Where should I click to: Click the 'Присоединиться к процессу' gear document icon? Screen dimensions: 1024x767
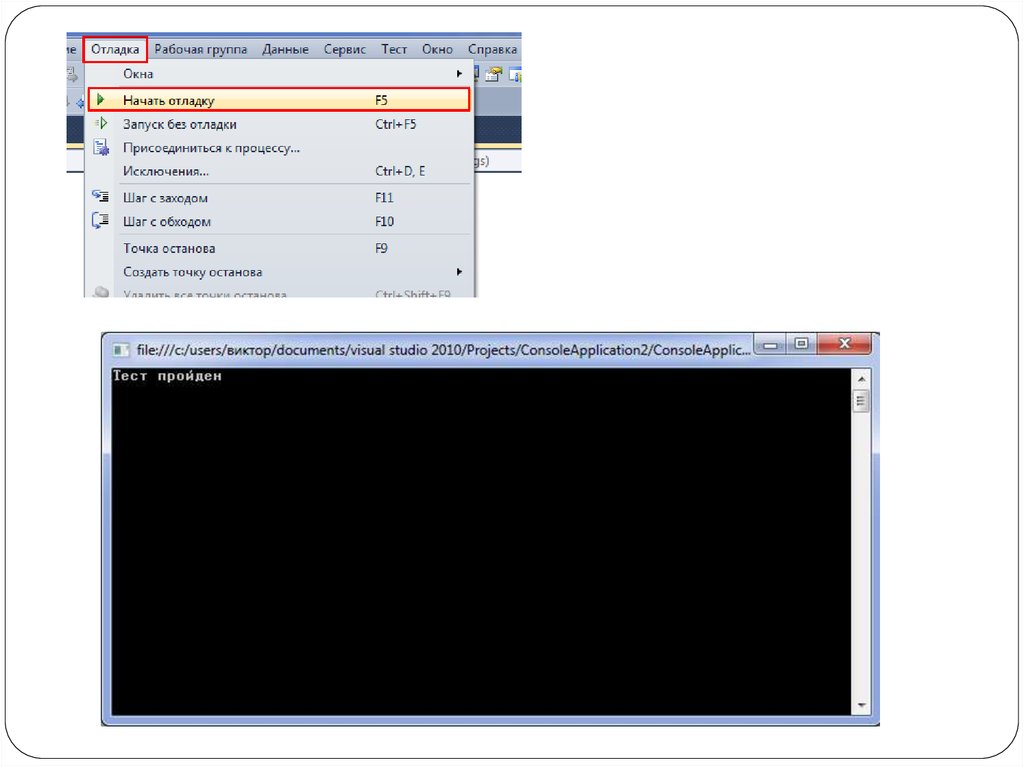point(101,148)
